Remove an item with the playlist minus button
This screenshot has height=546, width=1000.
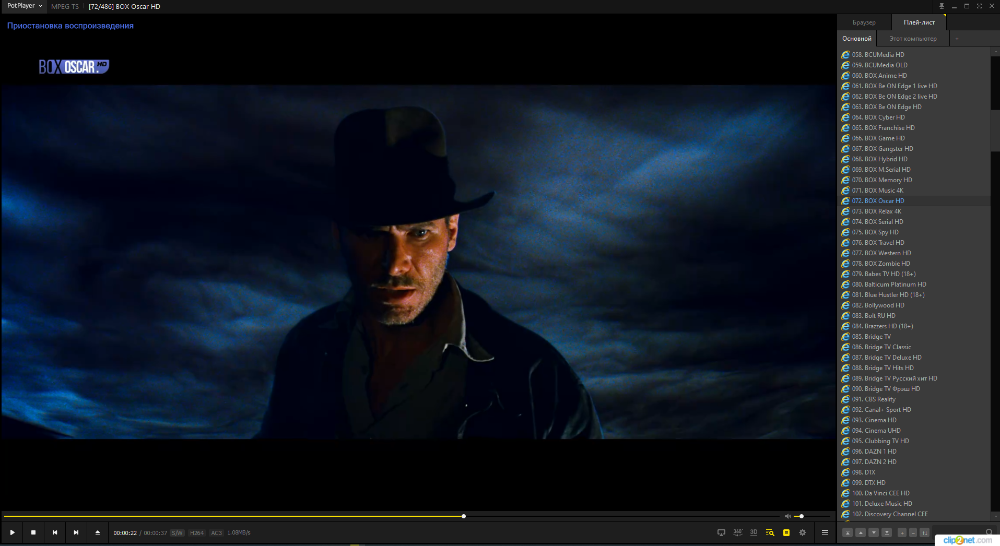click(x=913, y=533)
